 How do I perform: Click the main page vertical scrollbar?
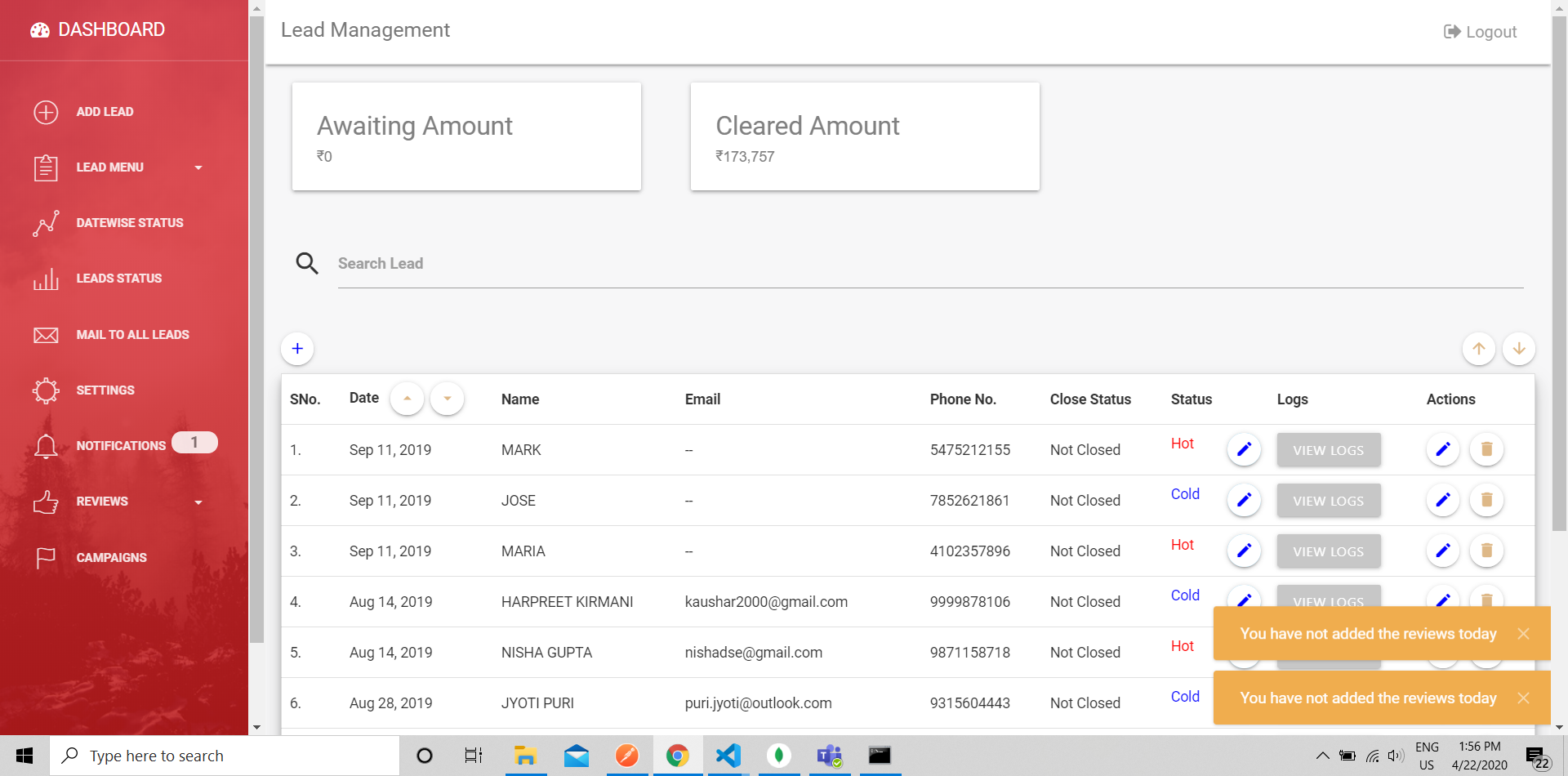coord(1559,274)
